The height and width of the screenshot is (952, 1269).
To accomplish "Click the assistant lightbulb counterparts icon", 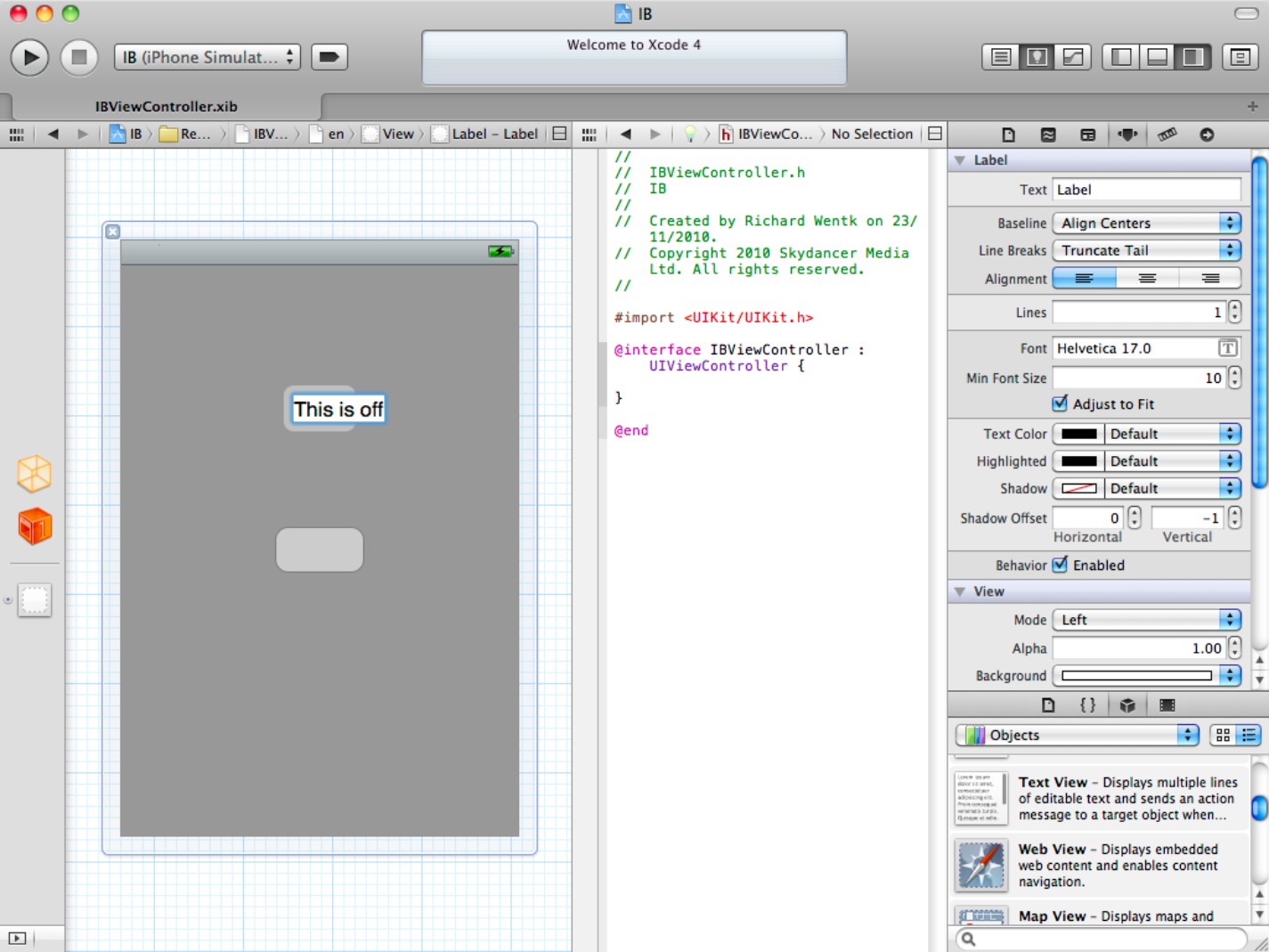I will [689, 134].
